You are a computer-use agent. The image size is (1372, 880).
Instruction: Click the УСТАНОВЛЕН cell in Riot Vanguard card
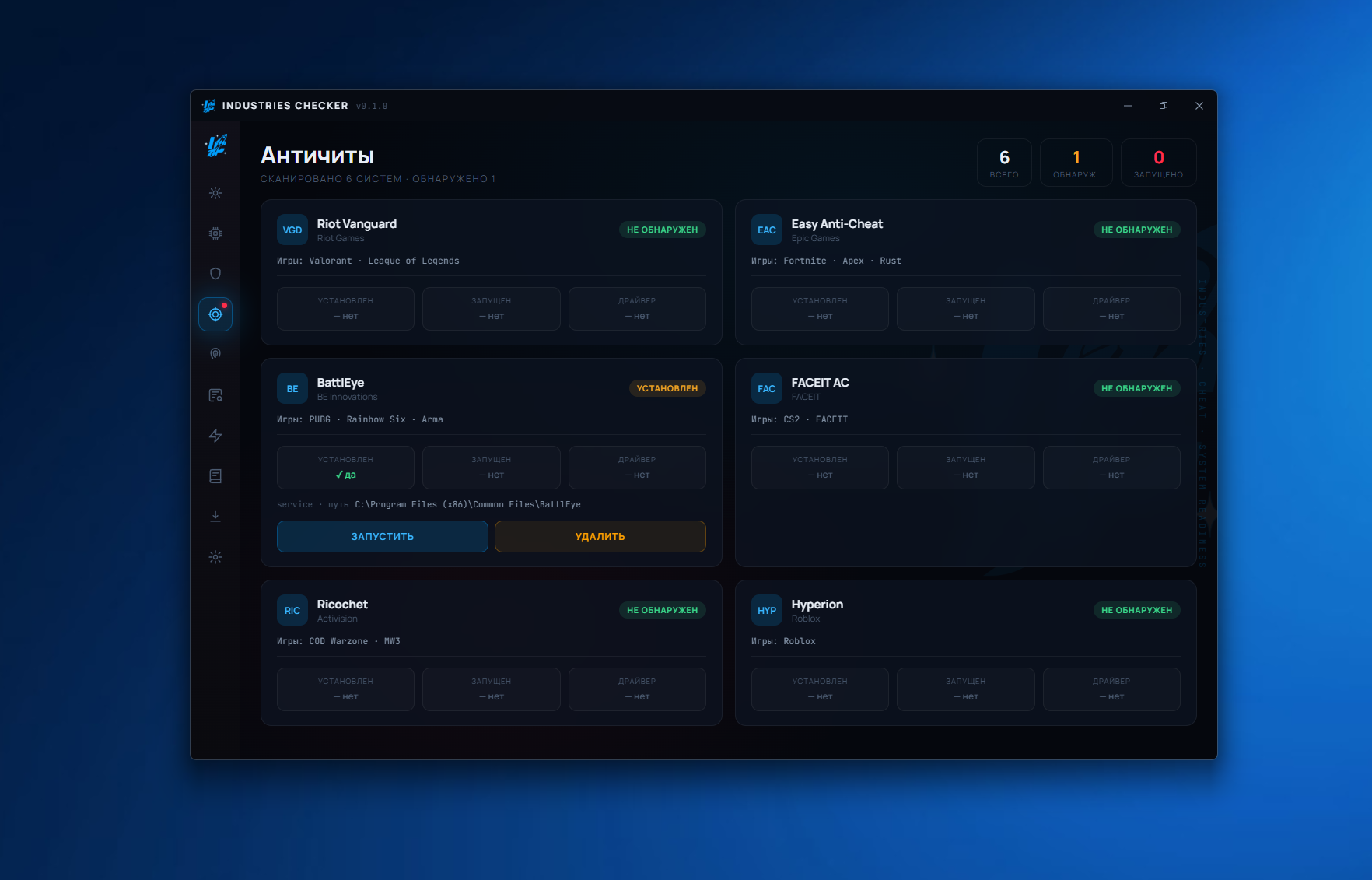(x=345, y=309)
